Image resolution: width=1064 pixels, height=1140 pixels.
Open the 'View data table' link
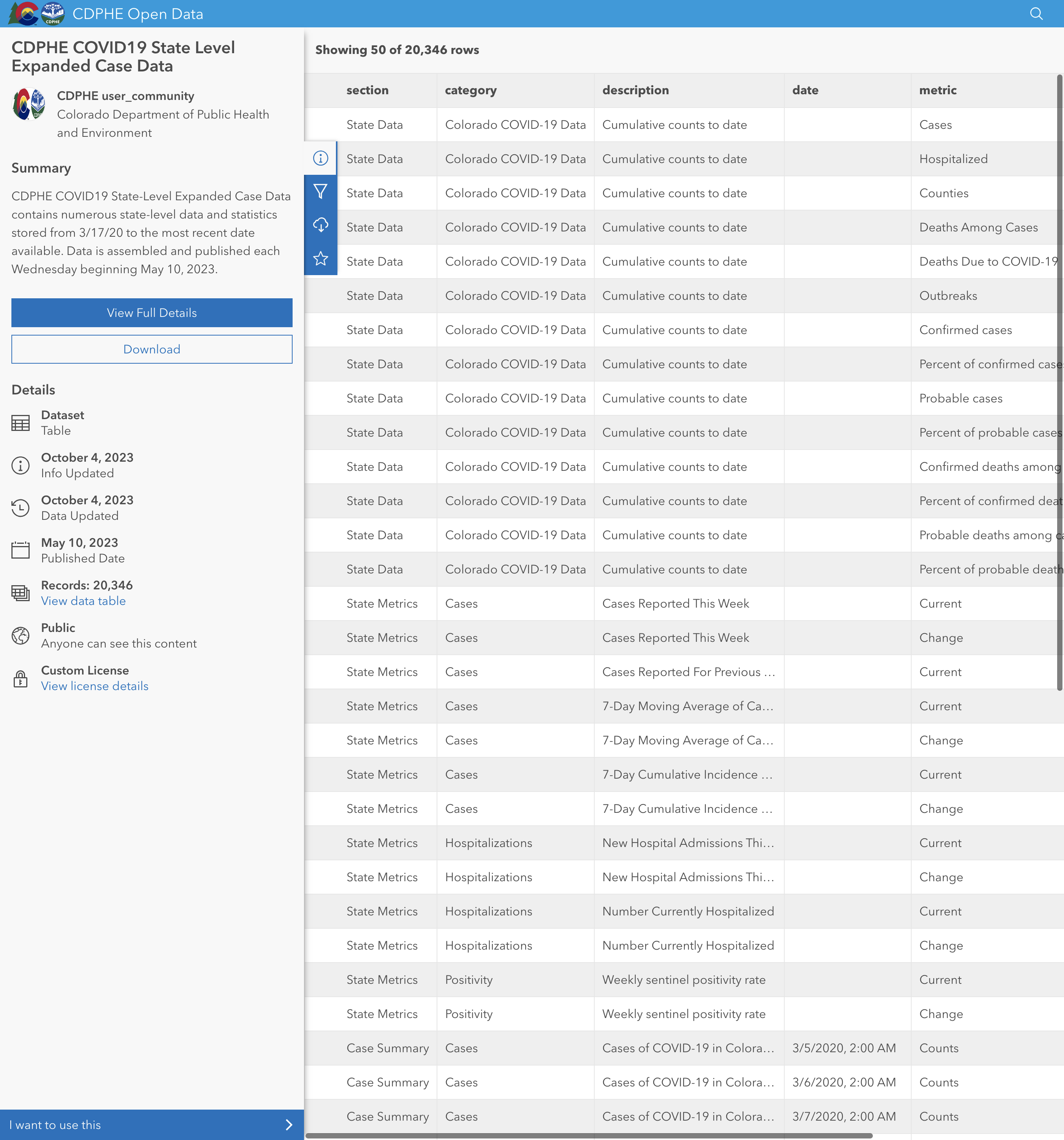83,601
